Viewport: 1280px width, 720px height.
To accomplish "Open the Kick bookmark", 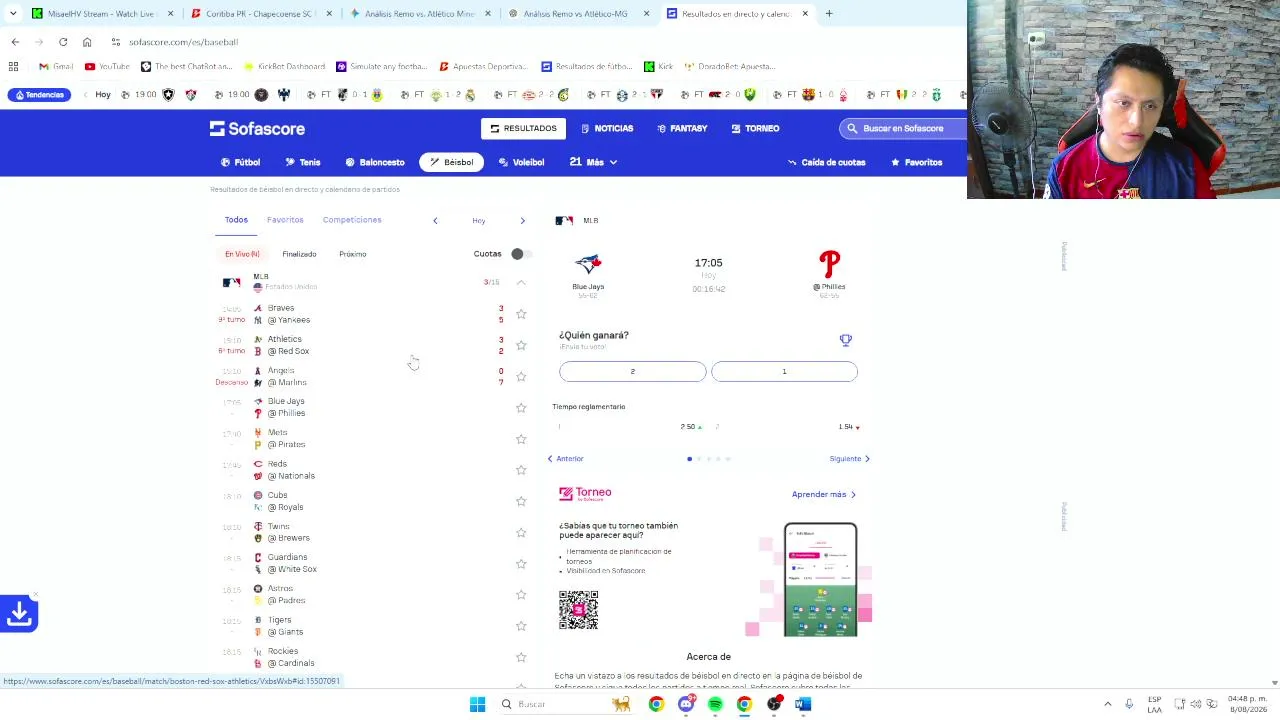I will pyautogui.click(x=658, y=66).
